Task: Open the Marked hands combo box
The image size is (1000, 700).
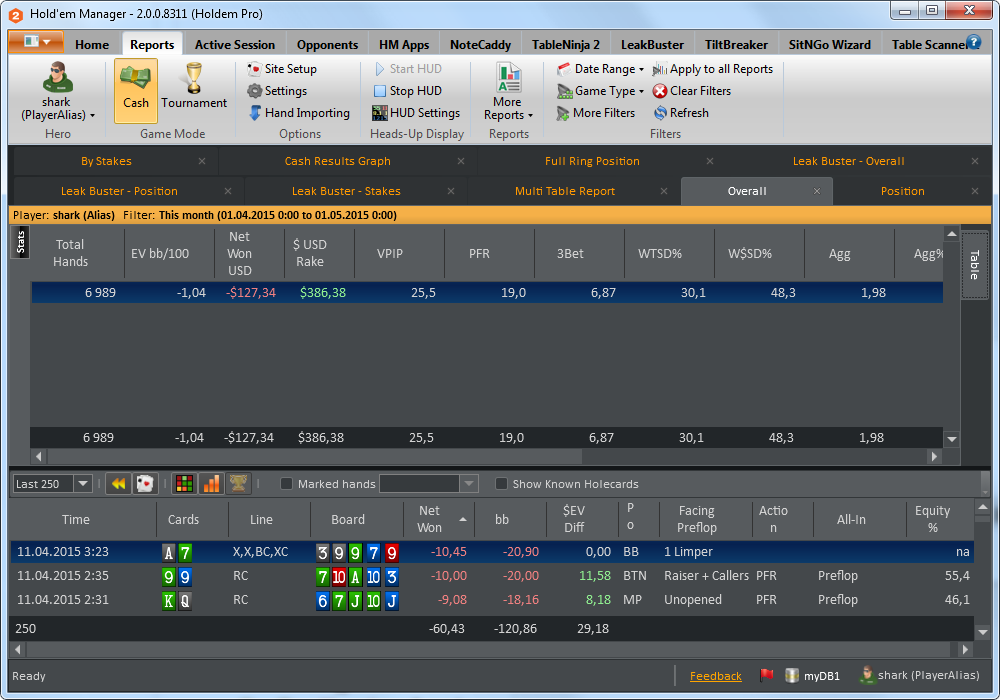Action: [429, 484]
